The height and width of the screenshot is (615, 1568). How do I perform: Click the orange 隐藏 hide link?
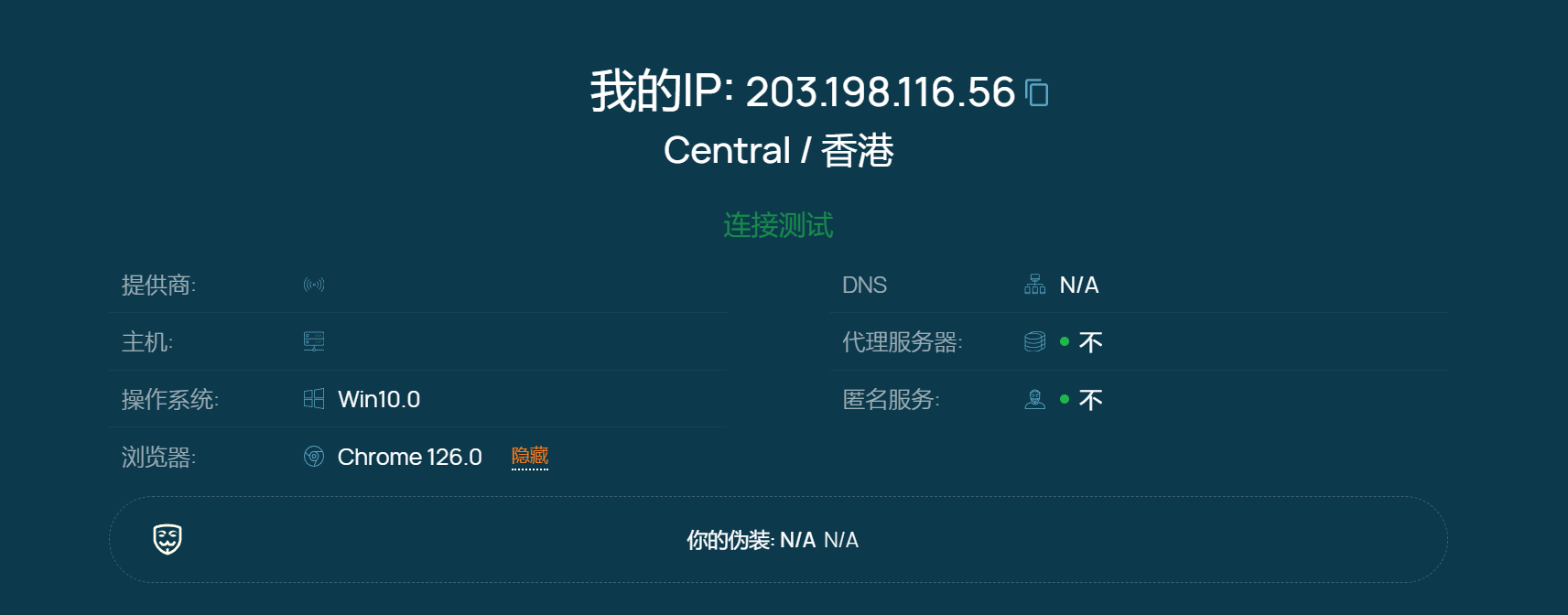(530, 456)
